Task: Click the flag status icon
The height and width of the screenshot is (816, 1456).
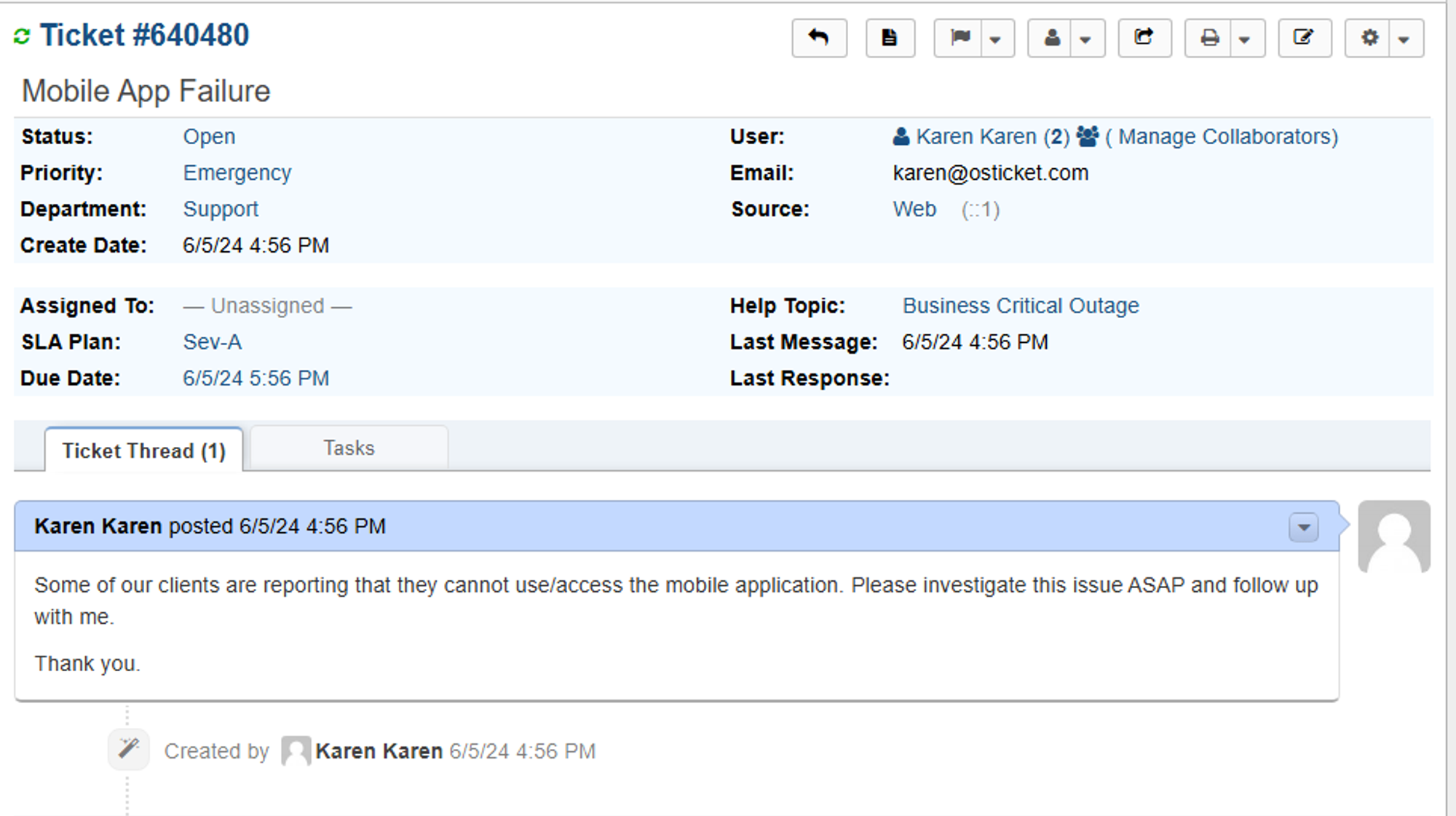Action: (960, 38)
